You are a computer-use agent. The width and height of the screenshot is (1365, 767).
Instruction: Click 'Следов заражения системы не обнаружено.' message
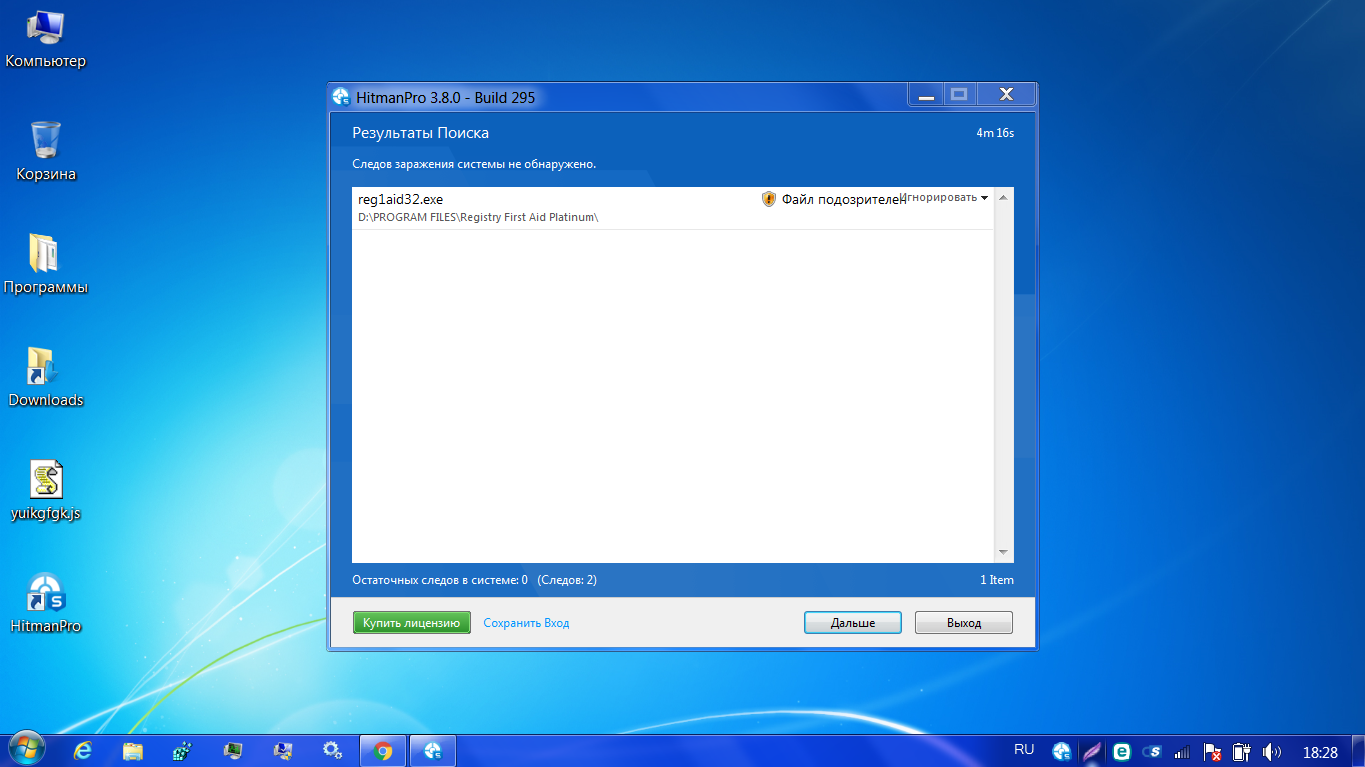(474, 163)
